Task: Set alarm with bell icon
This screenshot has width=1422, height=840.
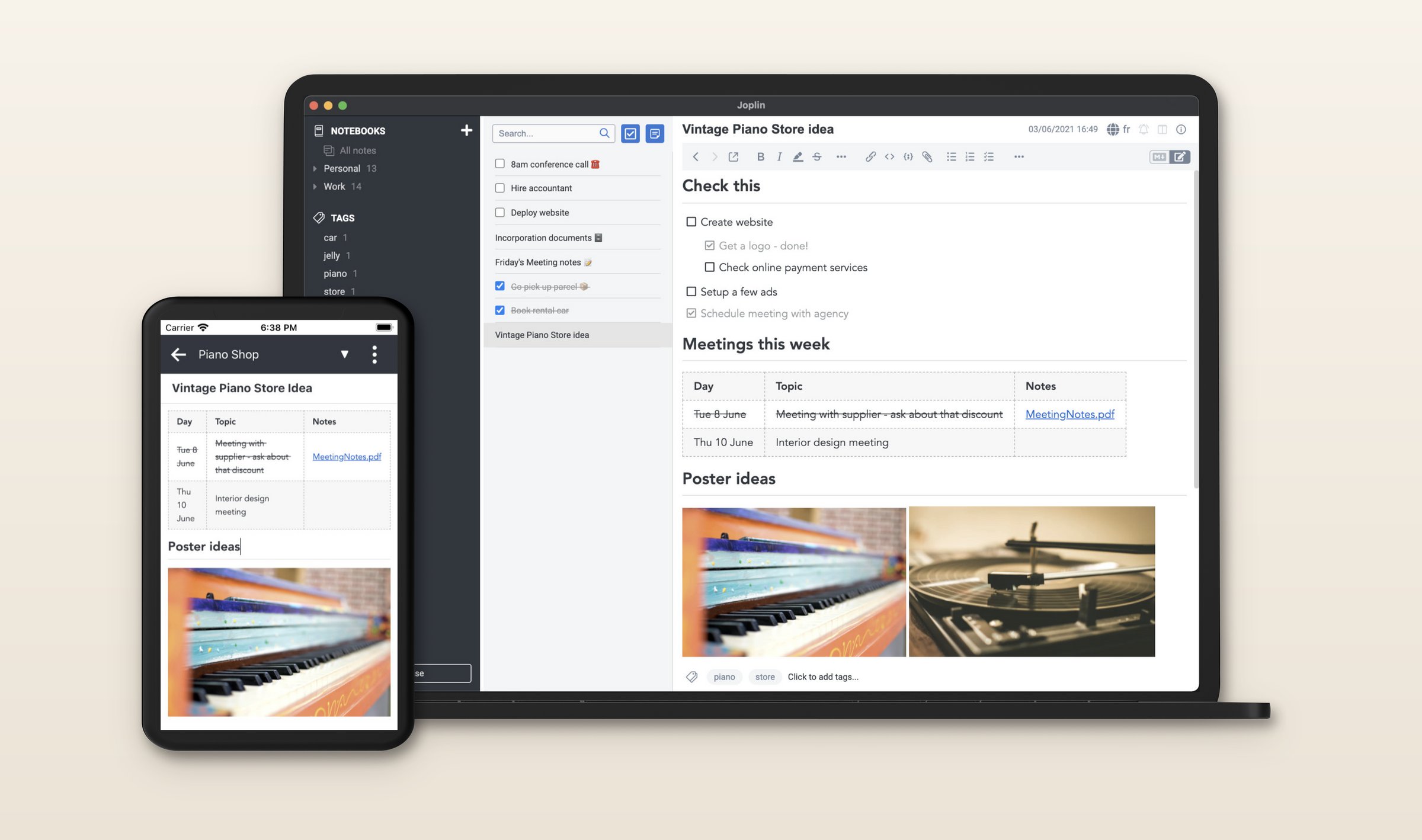Action: tap(1144, 129)
